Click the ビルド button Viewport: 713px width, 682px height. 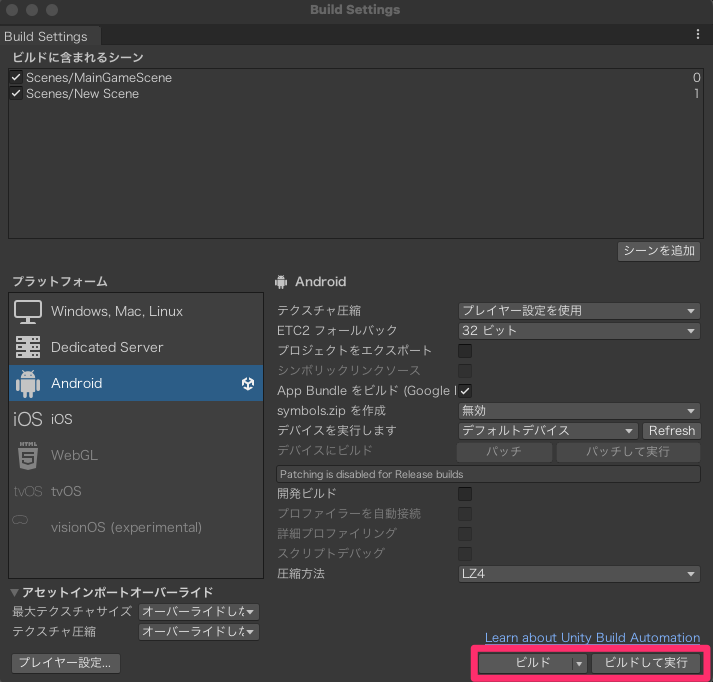tap(526, 664)
